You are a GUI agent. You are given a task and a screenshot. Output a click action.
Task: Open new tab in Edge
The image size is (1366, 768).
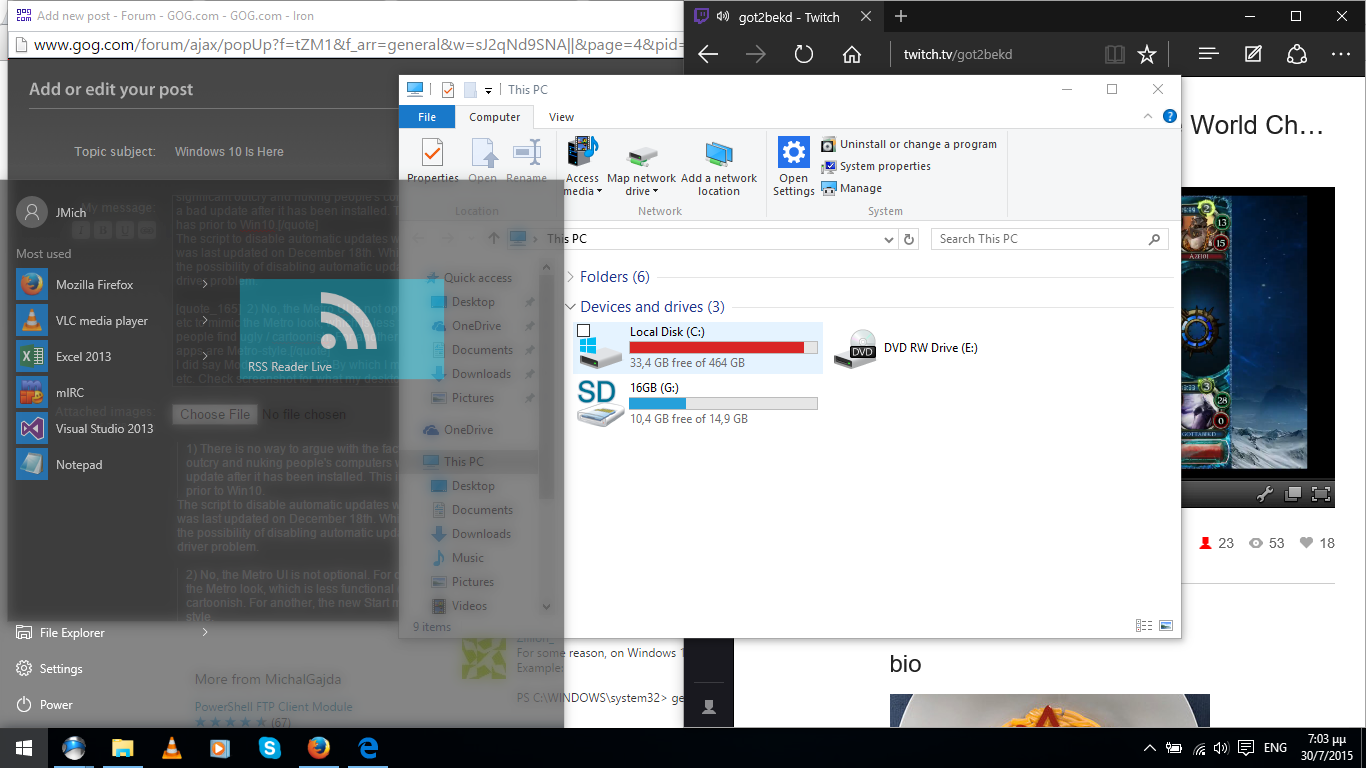901,16
